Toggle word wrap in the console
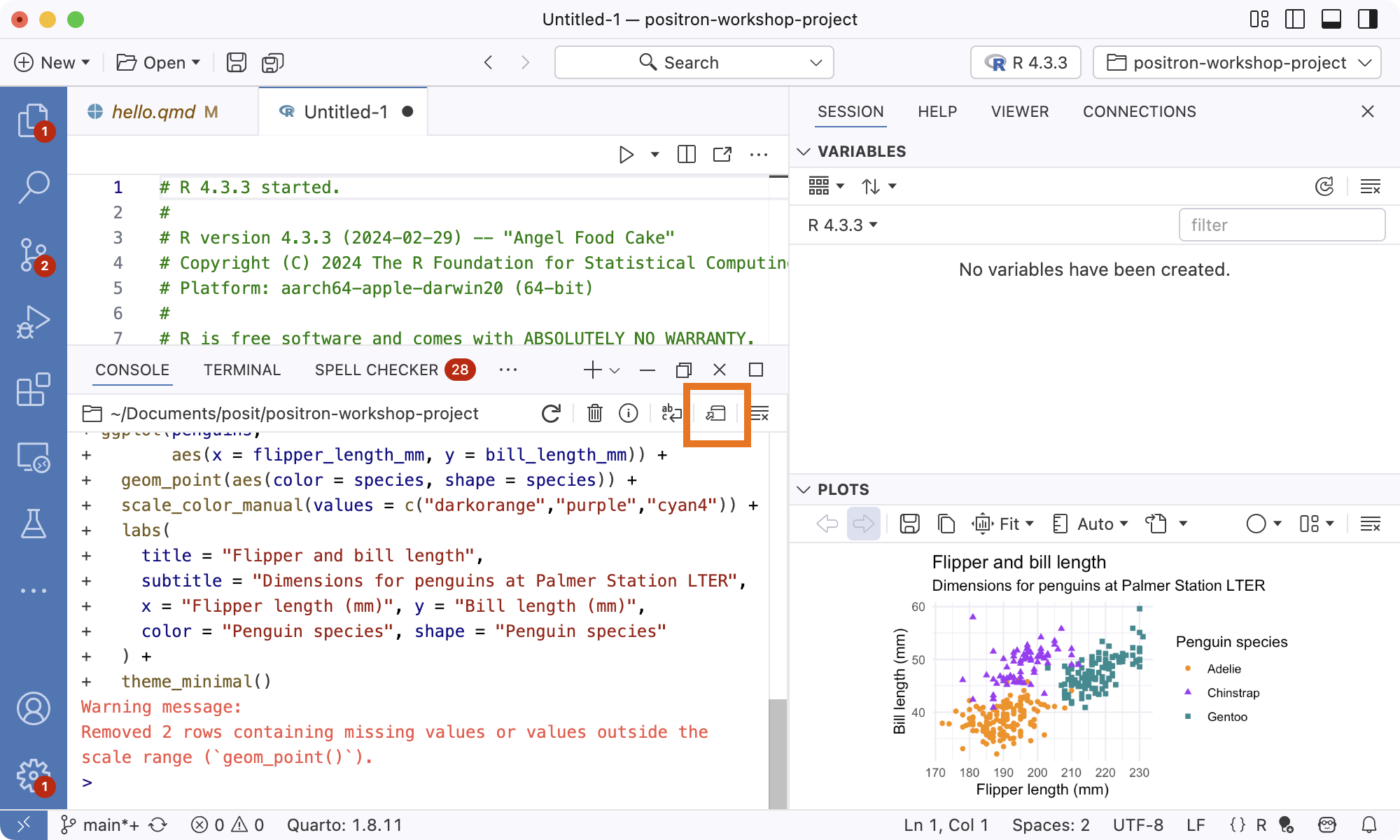 [671, 414]
